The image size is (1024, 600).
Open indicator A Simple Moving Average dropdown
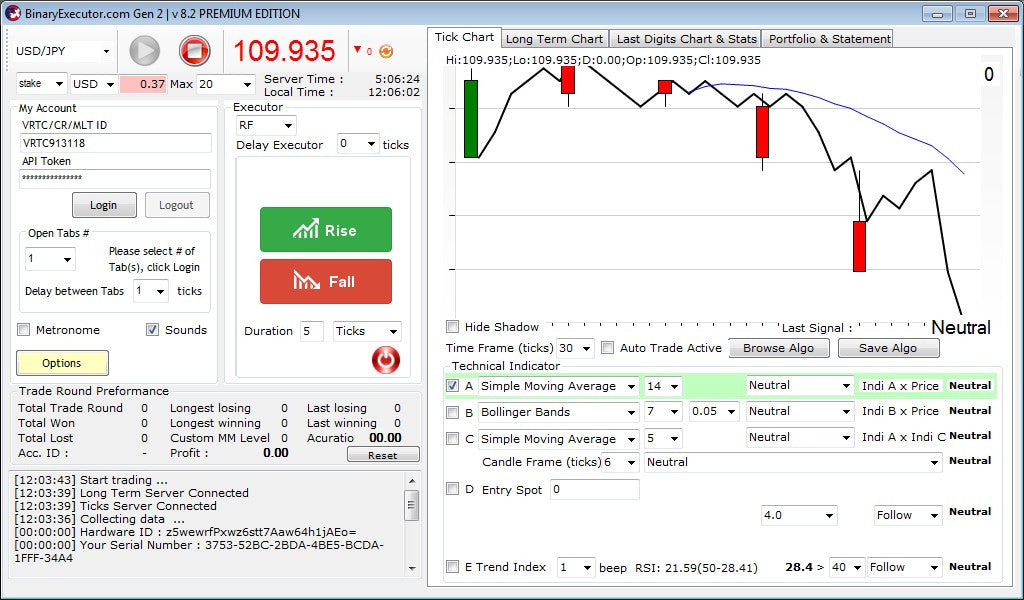pos(558,386)
